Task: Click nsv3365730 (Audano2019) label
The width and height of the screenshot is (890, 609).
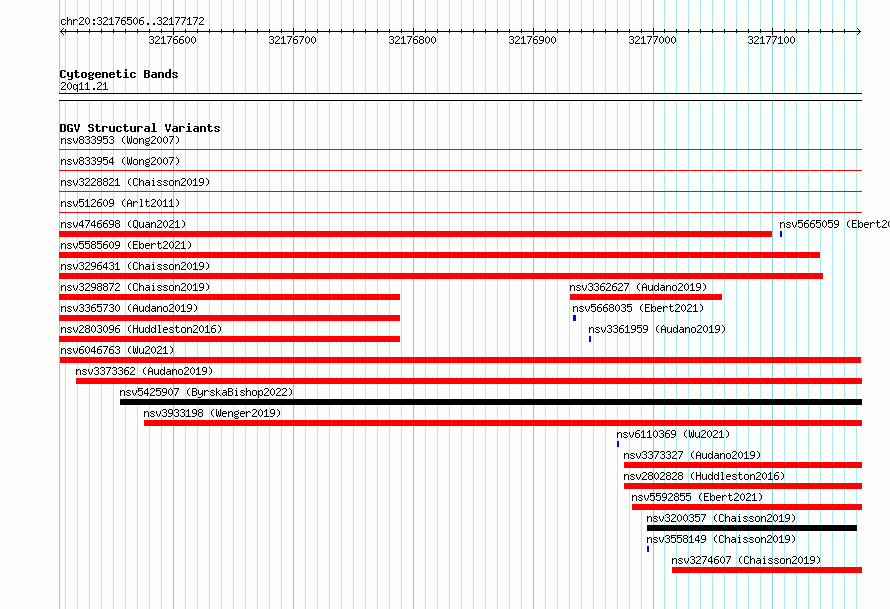Action: click(x=129, y=308)
